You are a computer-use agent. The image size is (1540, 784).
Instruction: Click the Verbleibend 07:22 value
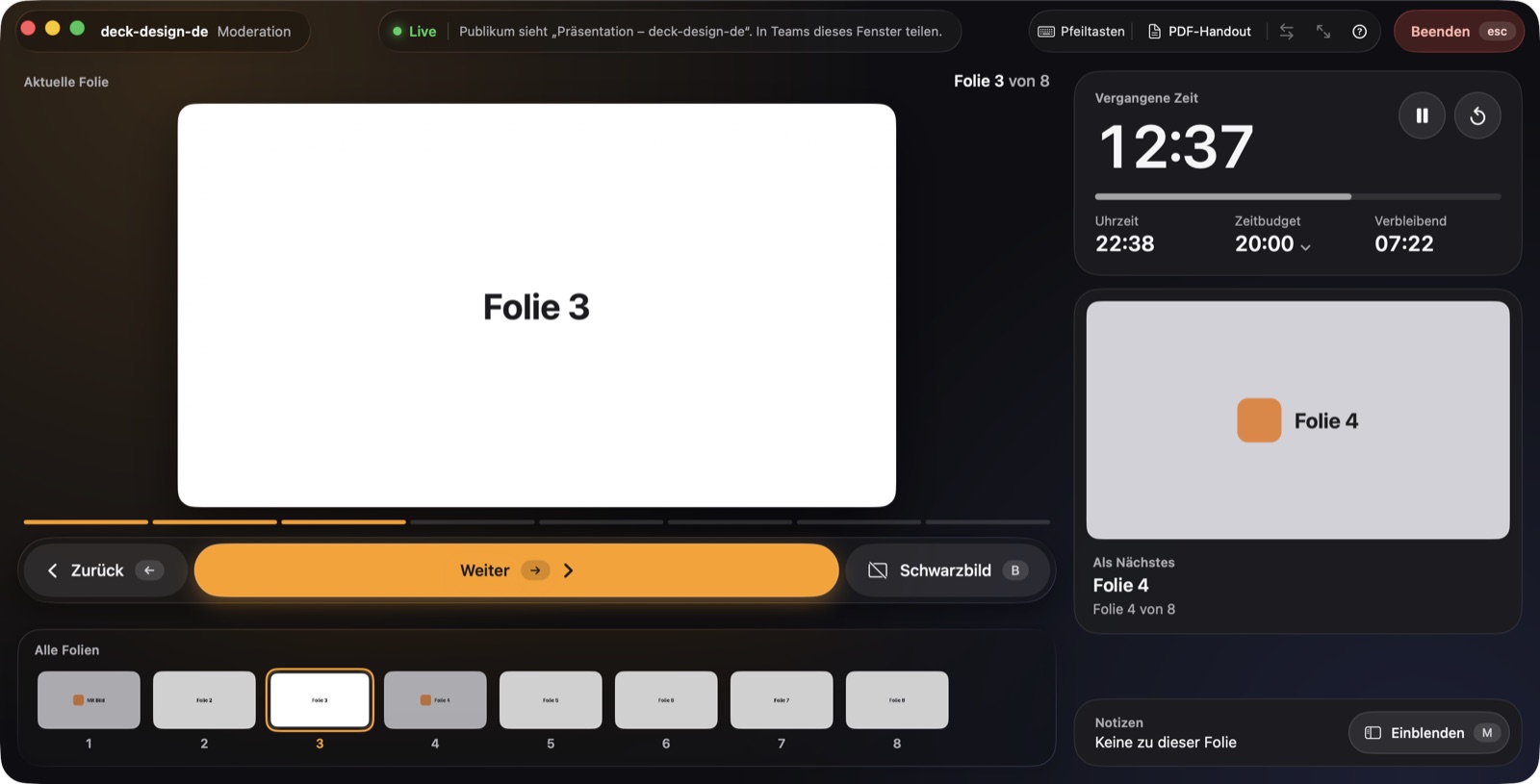click(1404, 244)
